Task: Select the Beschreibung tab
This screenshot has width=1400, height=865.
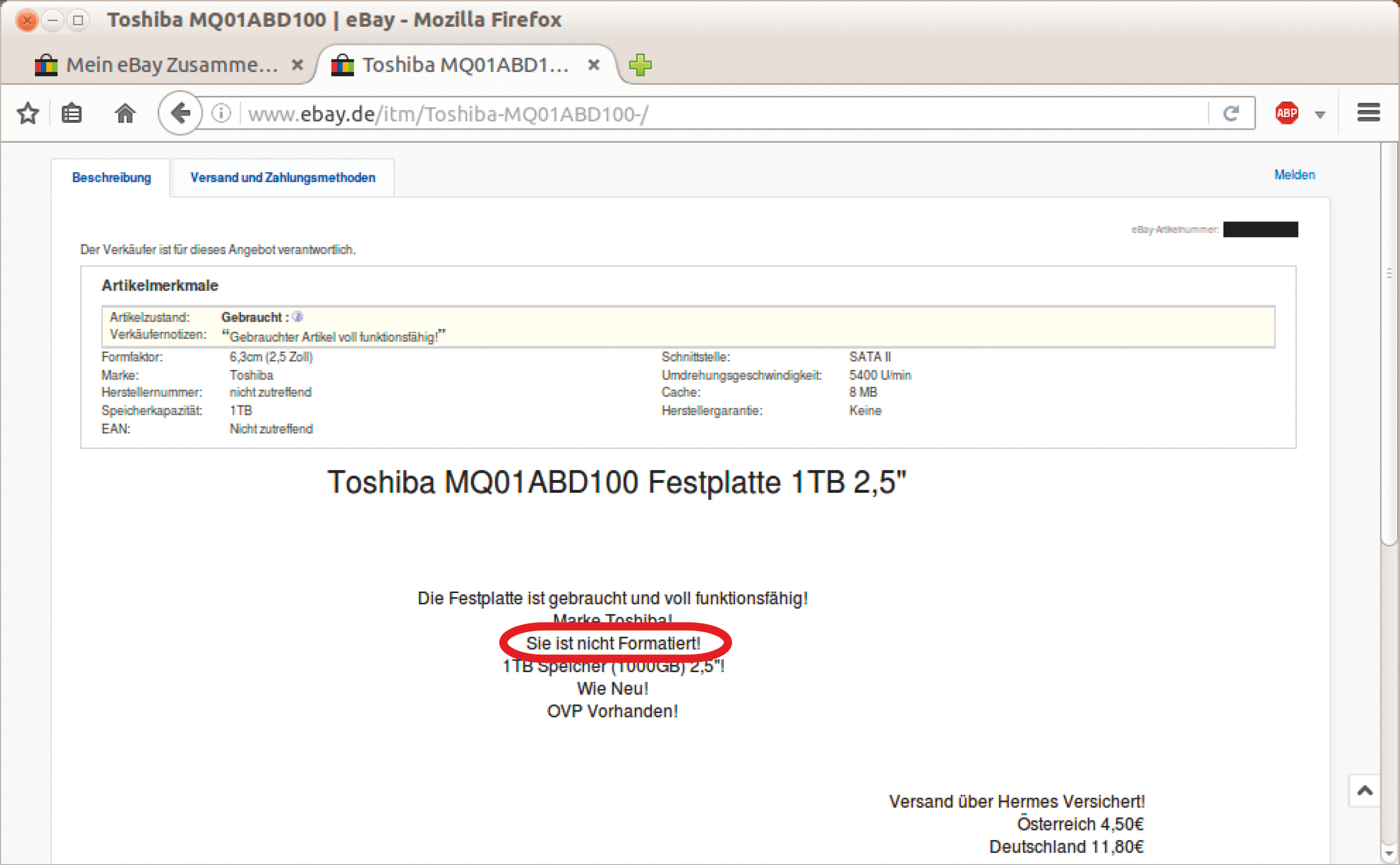Action: [x=112, y=178]
